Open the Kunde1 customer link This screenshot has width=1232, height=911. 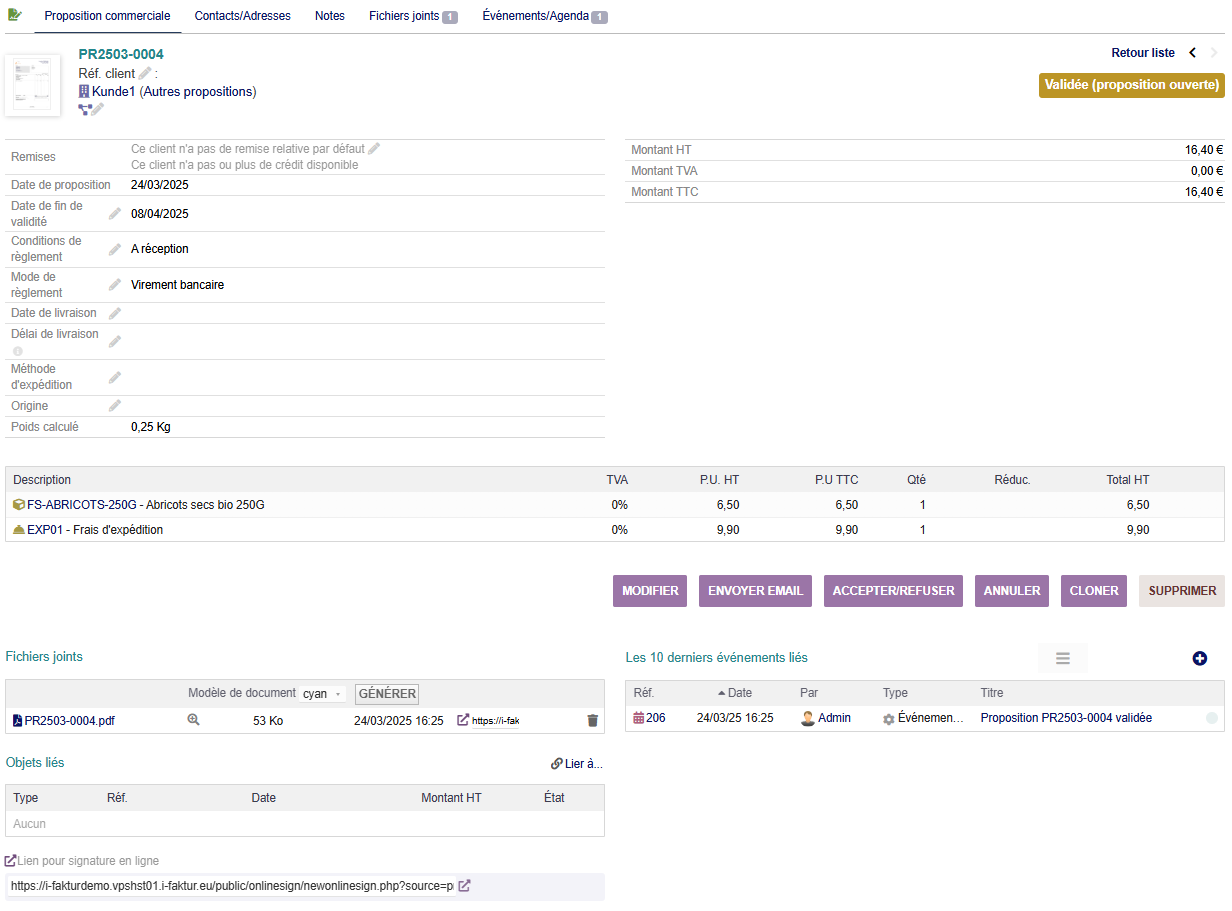tap(113, 92)
